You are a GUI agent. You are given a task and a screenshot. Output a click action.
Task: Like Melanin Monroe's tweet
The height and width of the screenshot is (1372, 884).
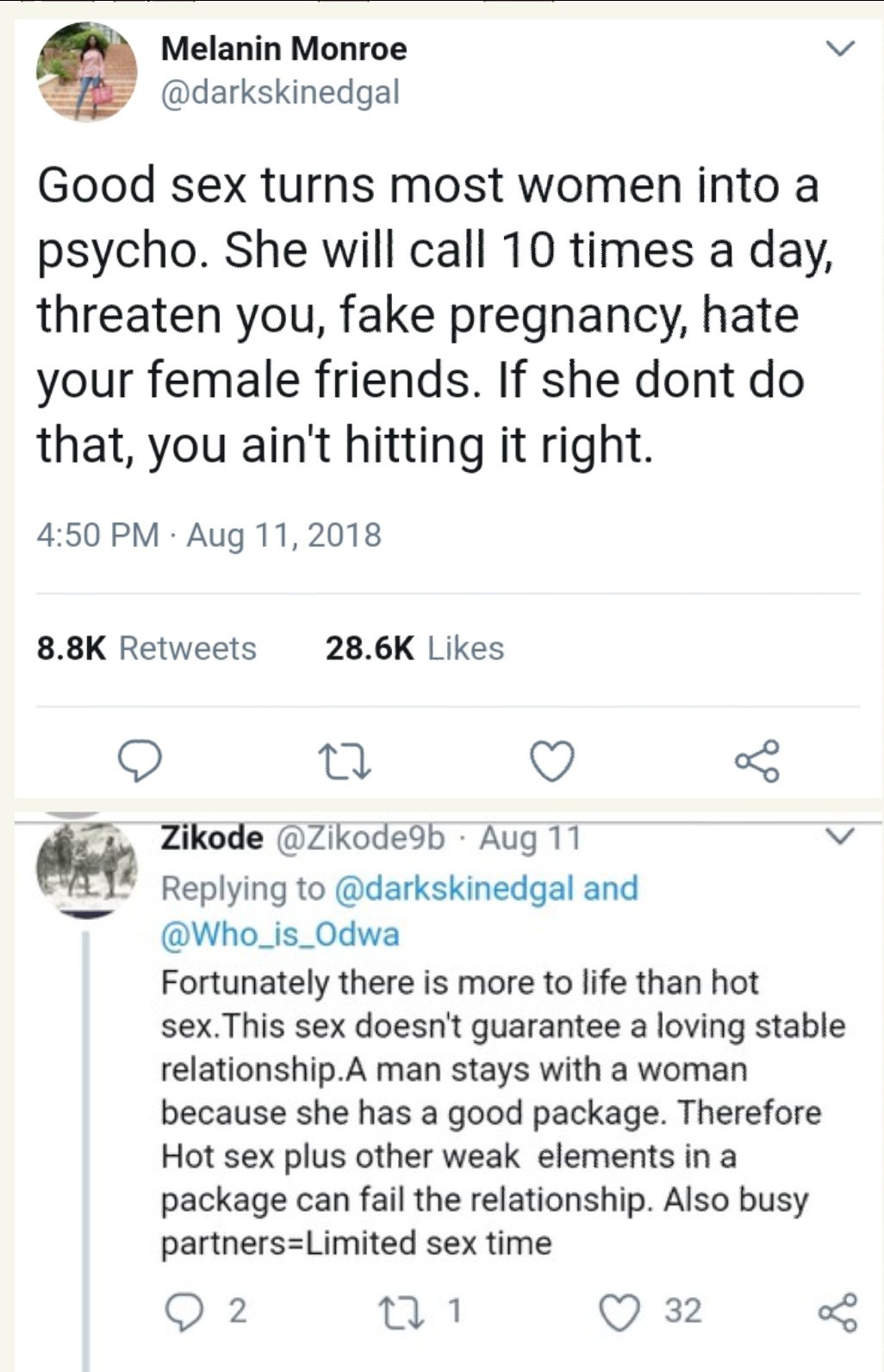[x=551, y=762]
